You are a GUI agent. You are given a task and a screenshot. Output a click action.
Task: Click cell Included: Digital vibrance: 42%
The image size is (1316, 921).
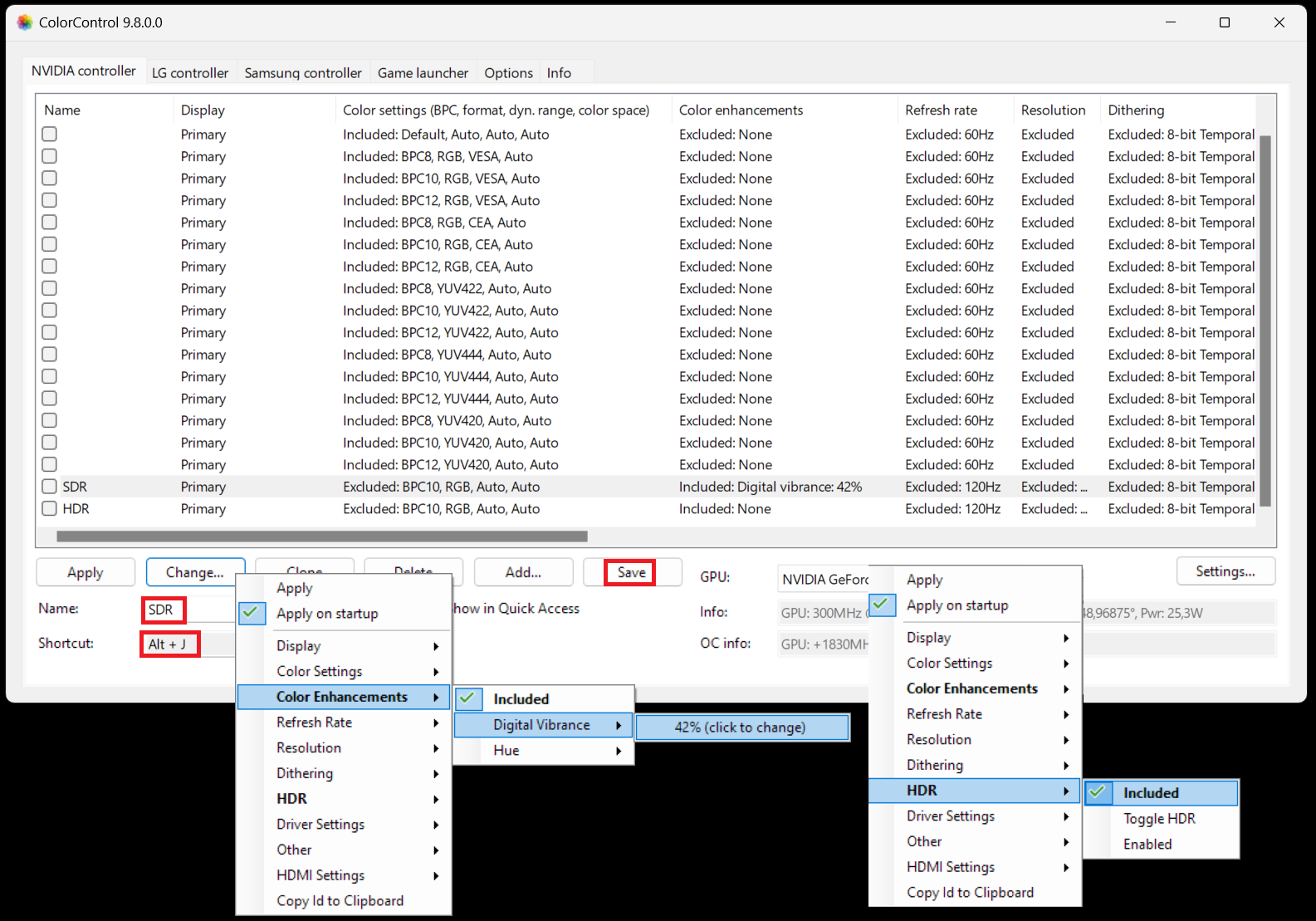771,487
